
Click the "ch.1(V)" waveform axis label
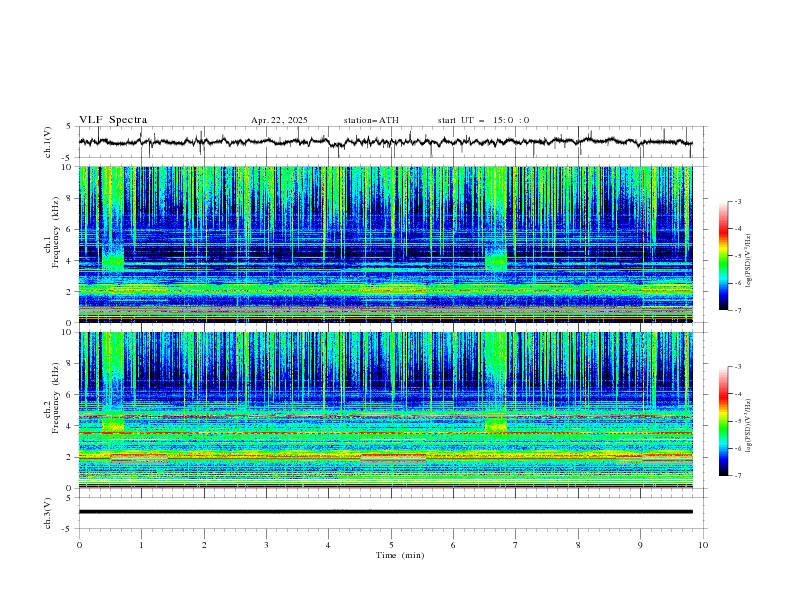48,142
